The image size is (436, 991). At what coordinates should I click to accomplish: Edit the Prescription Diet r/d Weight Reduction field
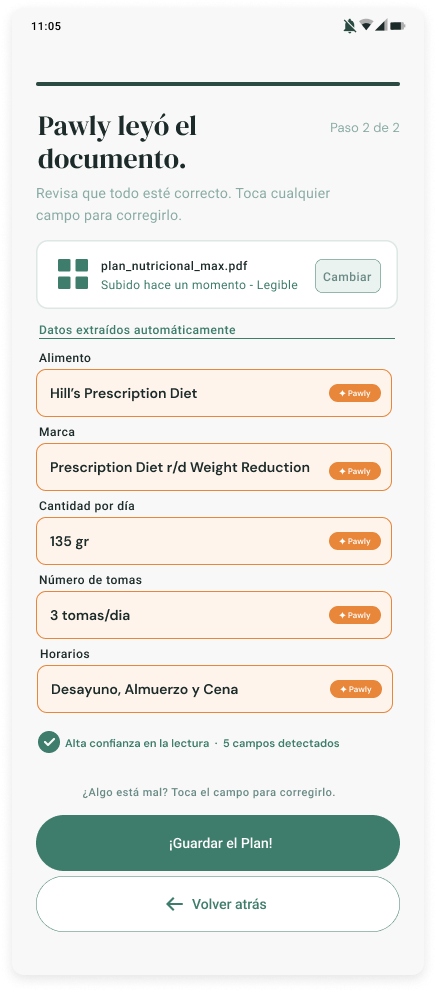[x=214, y=467]
